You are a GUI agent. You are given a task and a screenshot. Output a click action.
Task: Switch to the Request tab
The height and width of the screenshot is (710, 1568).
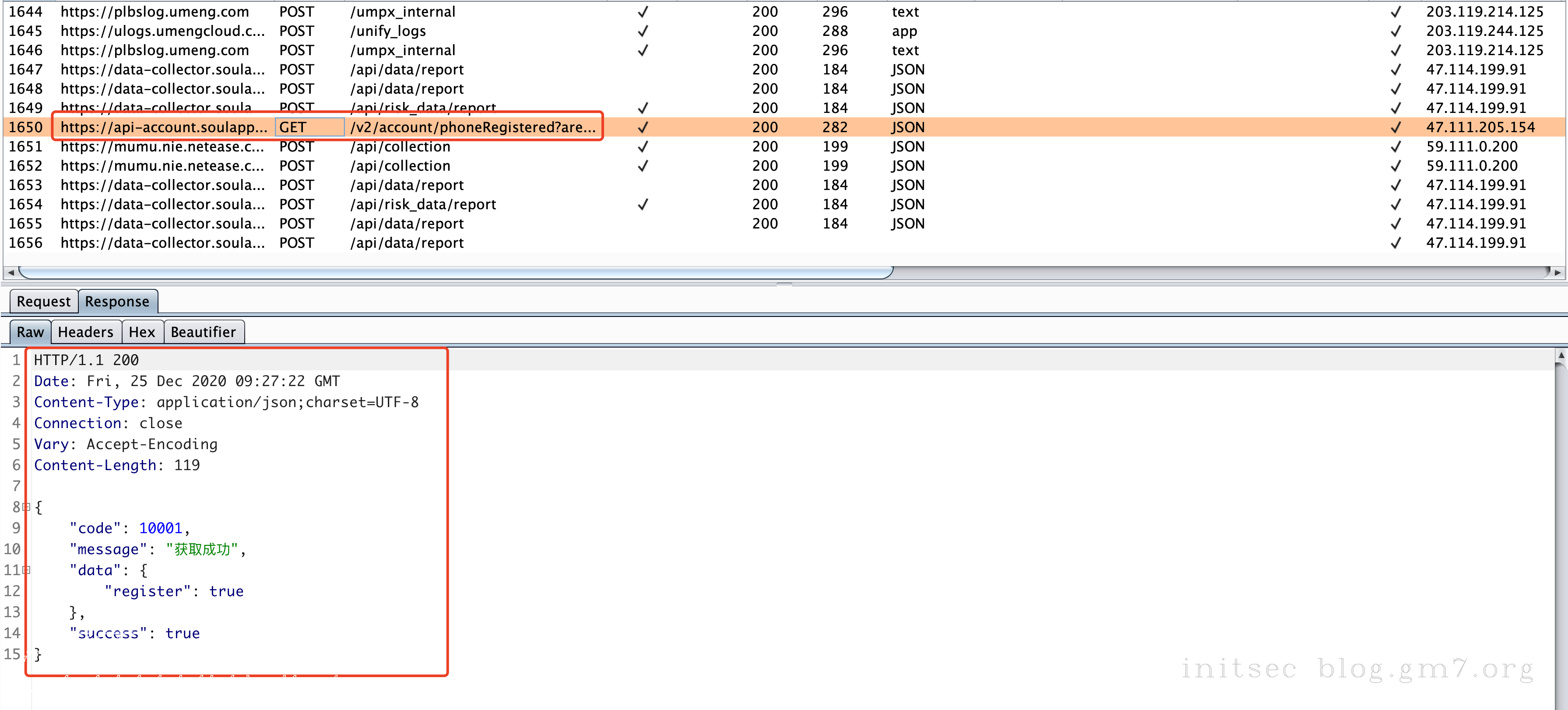(43, 302)
